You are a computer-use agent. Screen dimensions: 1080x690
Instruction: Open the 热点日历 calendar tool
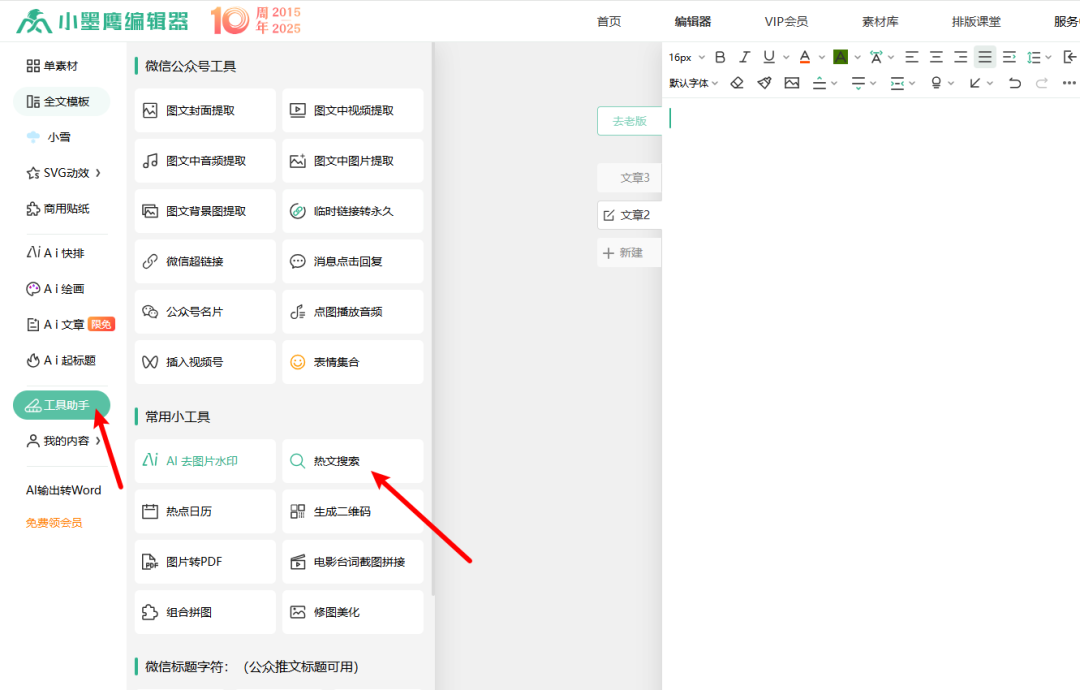point(205,511)
